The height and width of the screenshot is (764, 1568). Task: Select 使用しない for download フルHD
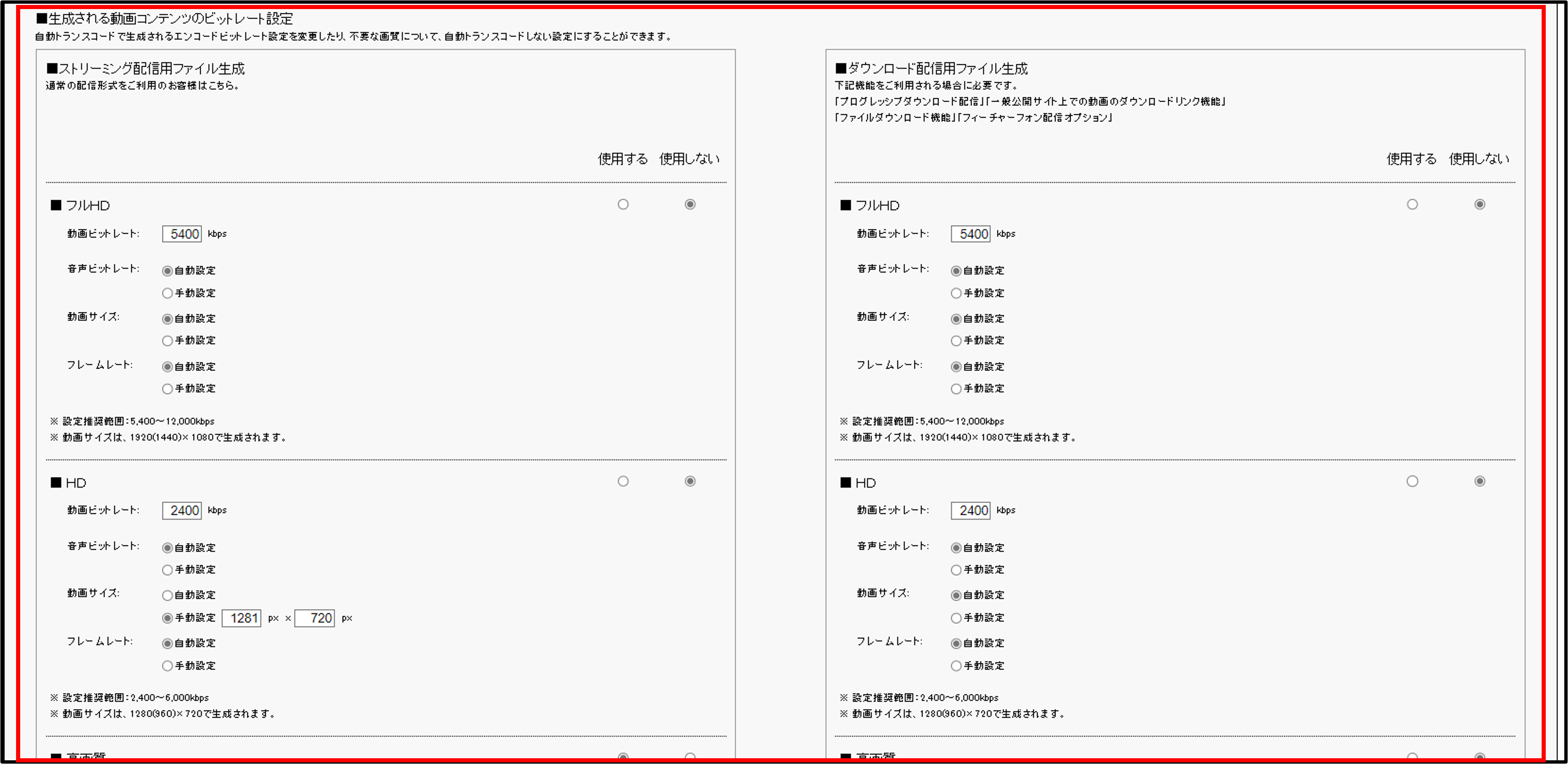click(1480, 204)
